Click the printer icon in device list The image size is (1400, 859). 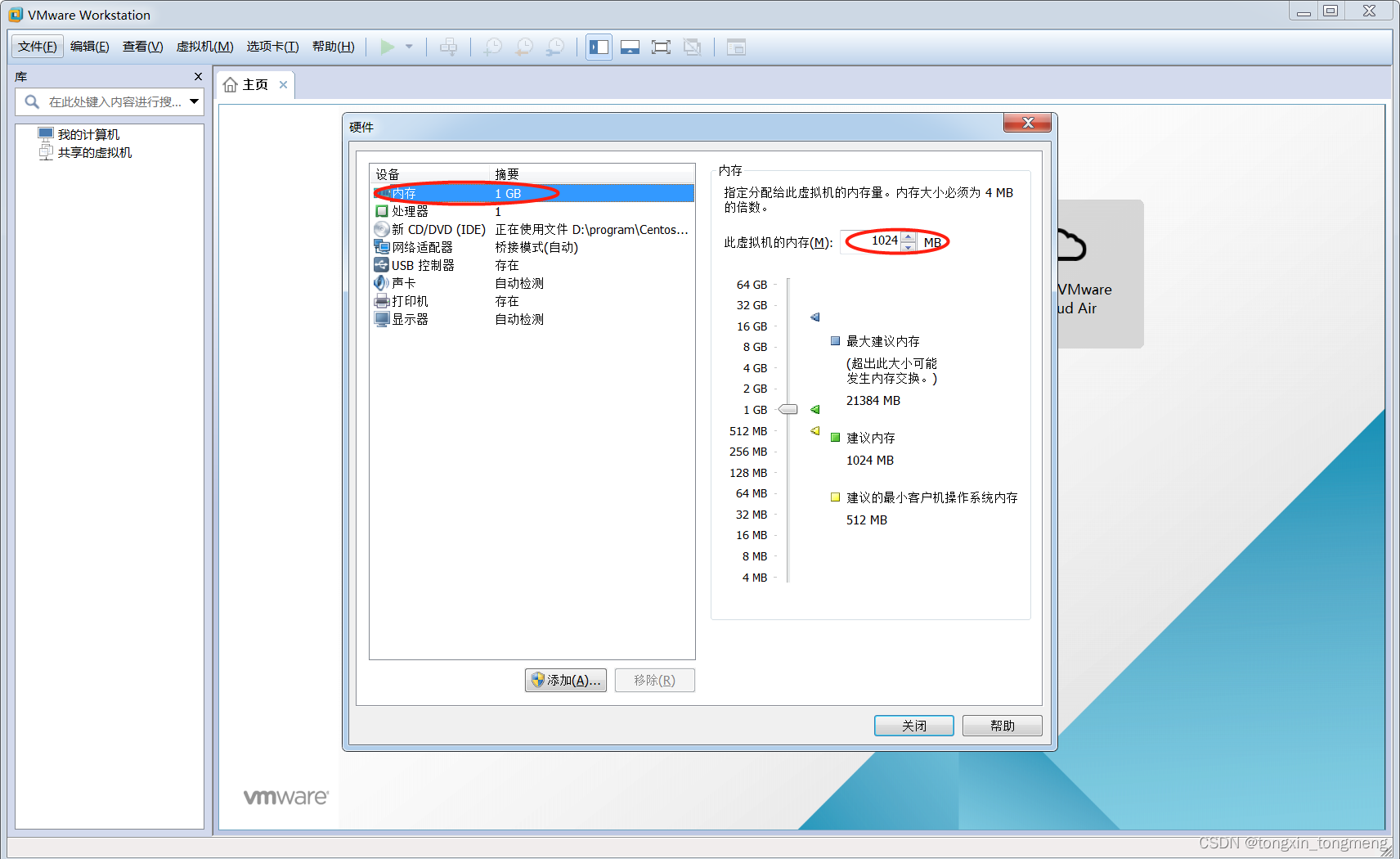pyautogui.click(x=382, y=301)
